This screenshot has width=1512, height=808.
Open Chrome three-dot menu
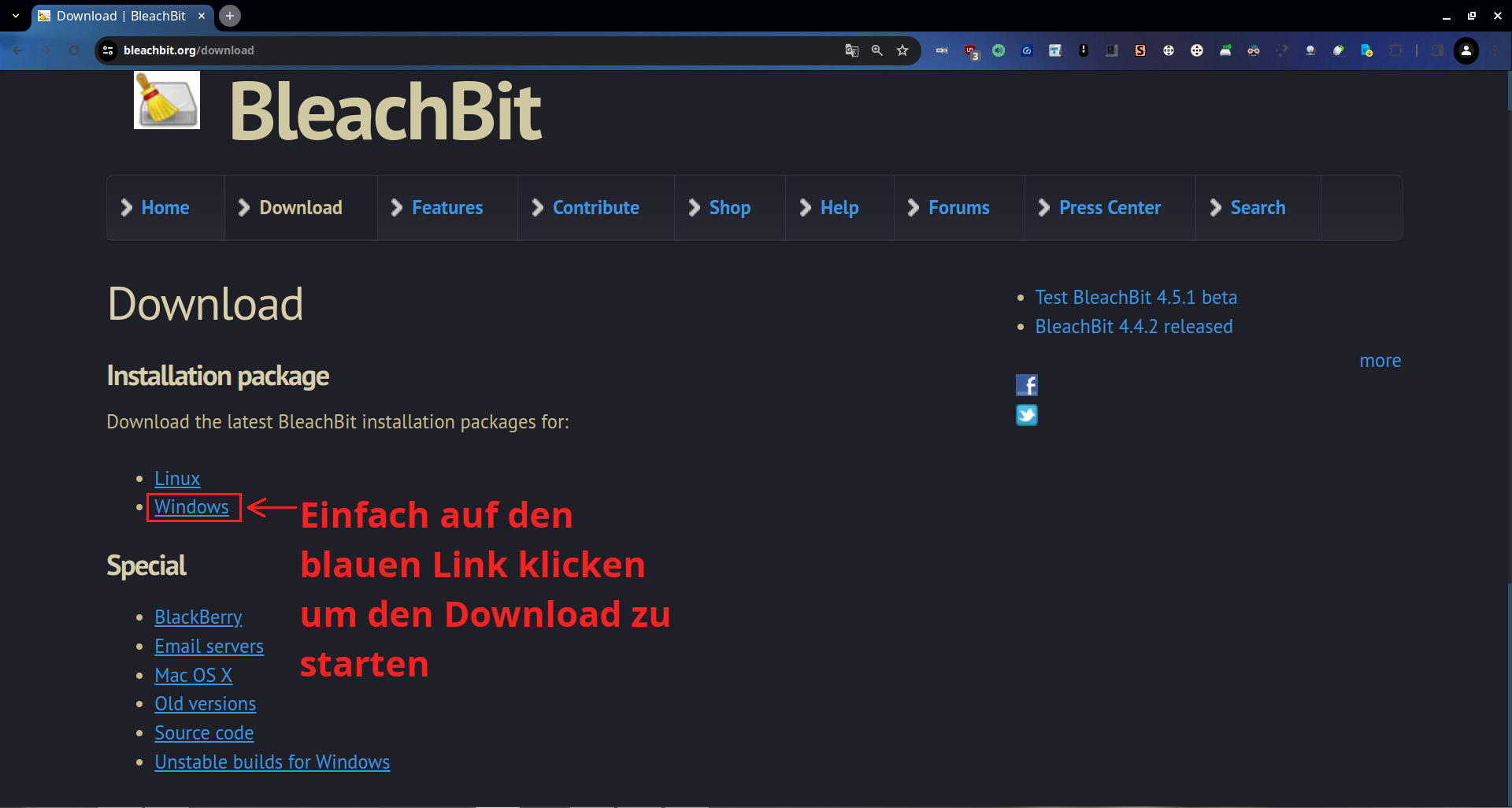pyautogui.click(x=1495, y=50)
